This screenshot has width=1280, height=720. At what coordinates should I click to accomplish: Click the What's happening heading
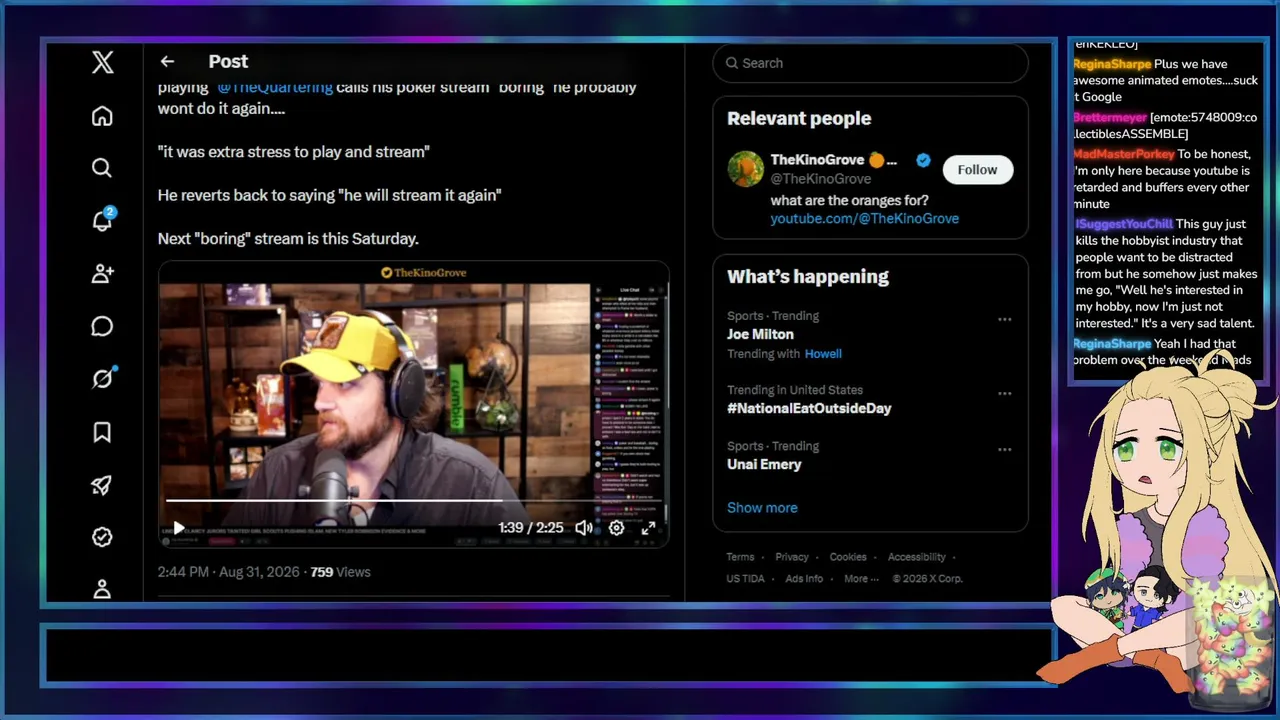pyautogui.click(x=808, y=277)
